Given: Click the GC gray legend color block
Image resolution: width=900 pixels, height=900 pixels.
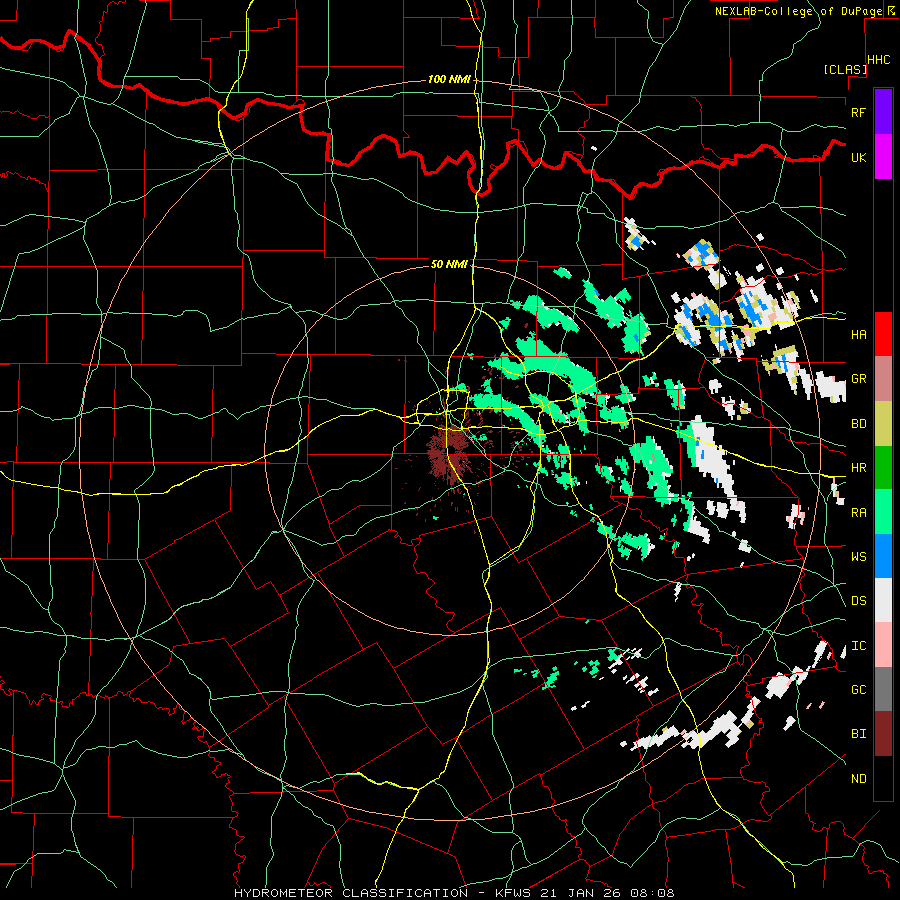Looking at the screenshot, I should (883, 689).
